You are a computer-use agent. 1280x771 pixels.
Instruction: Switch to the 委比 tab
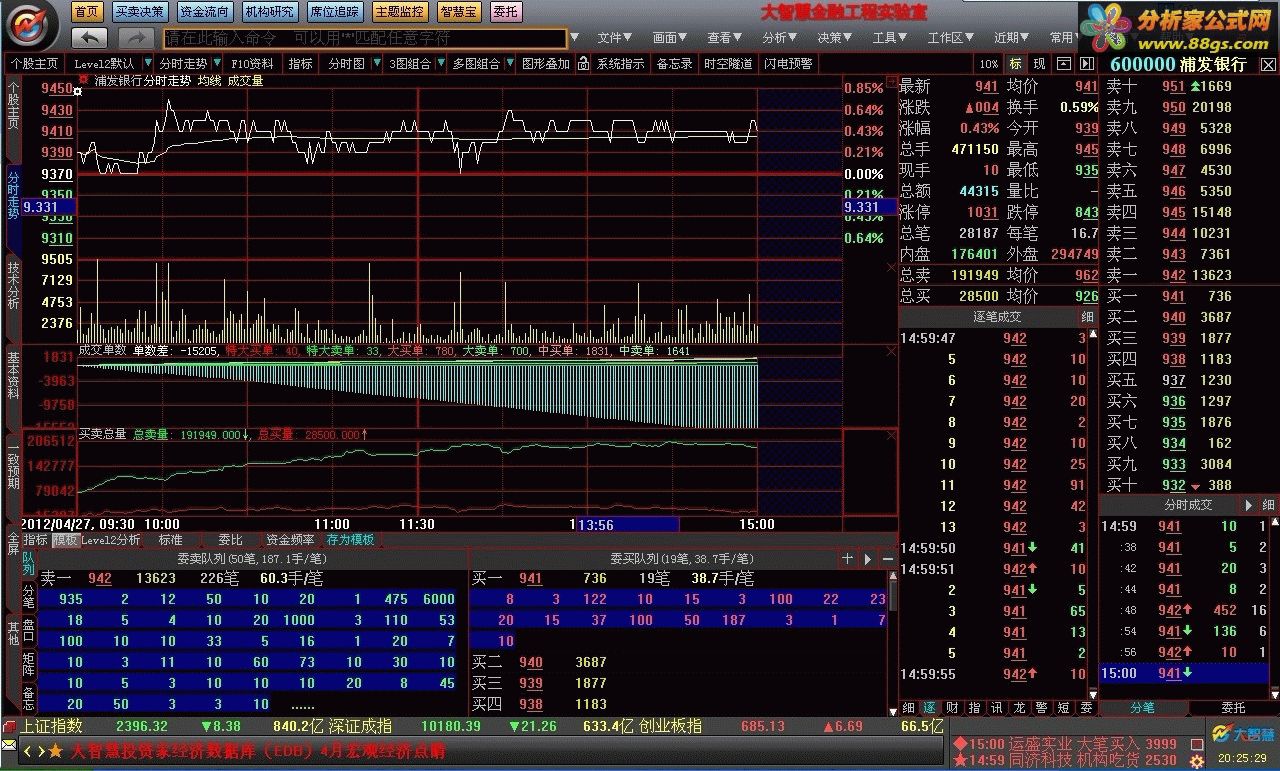[231, 539]
